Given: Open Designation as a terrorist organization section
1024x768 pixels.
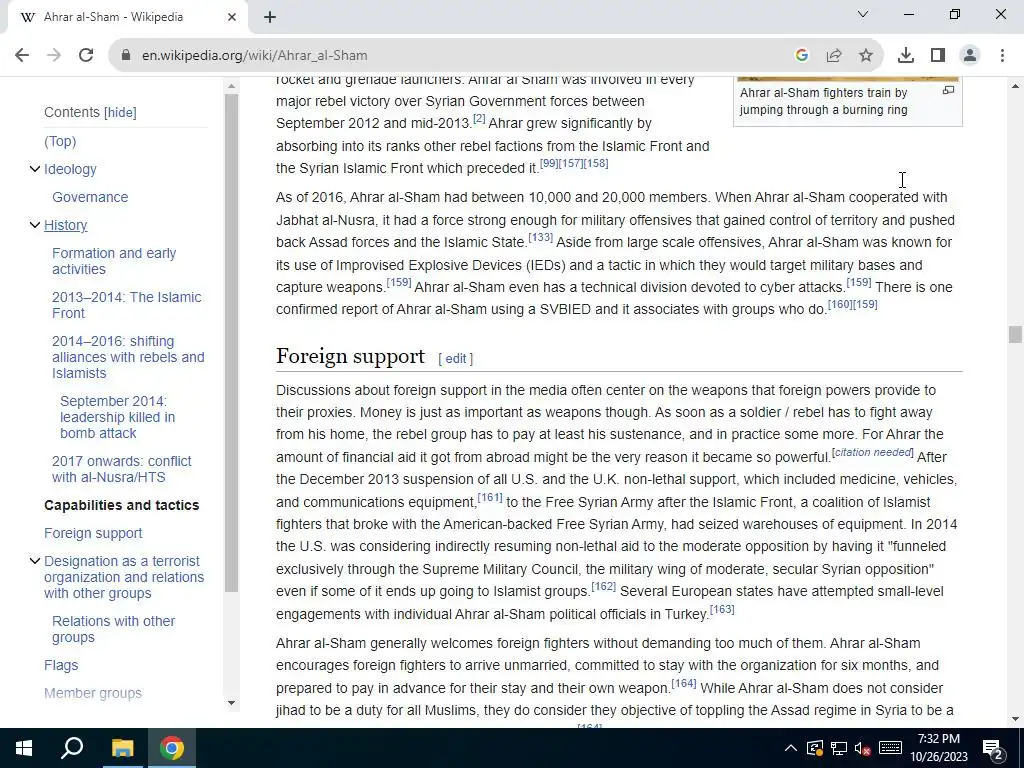Looking at the screenshot, I should 124,577.
